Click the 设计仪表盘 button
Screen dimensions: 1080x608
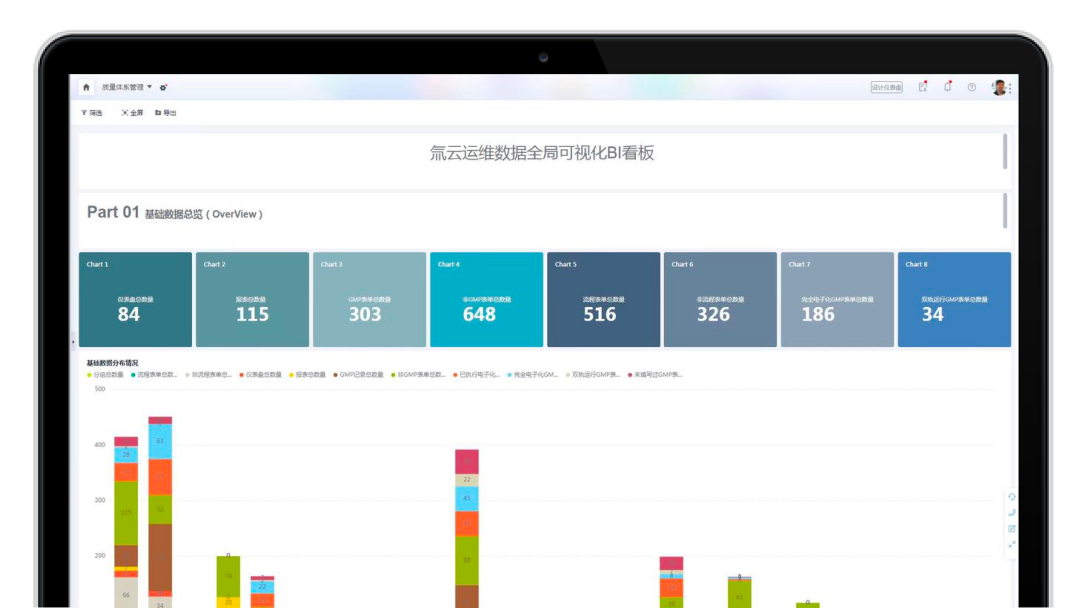pyautogui.click(x=886, y=87)
